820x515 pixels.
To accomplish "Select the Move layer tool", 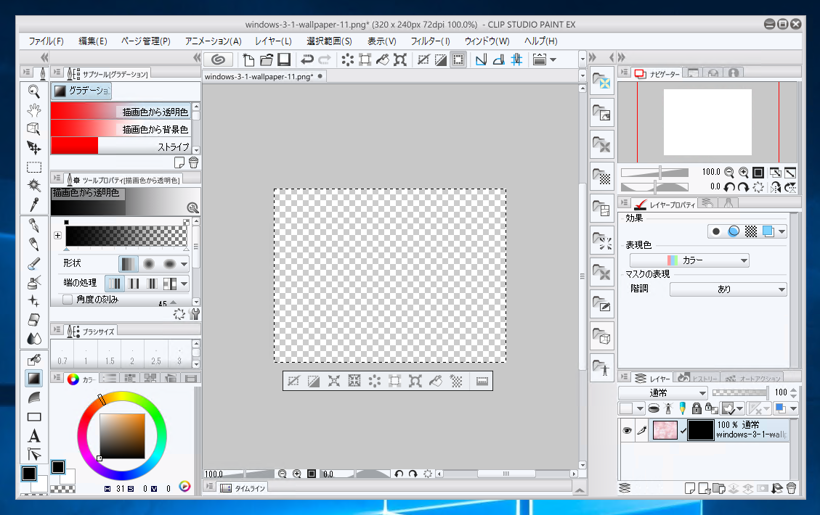I will tap(34, 148).
